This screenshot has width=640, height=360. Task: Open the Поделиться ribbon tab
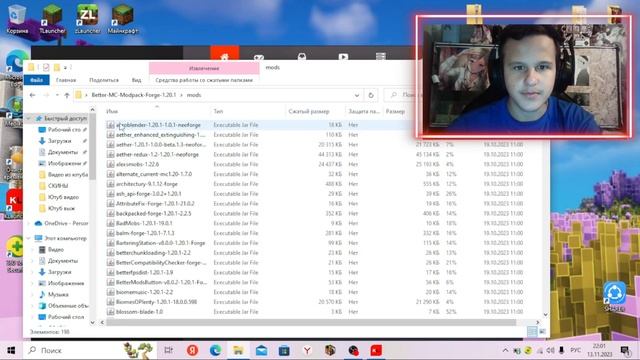[104, 80]
